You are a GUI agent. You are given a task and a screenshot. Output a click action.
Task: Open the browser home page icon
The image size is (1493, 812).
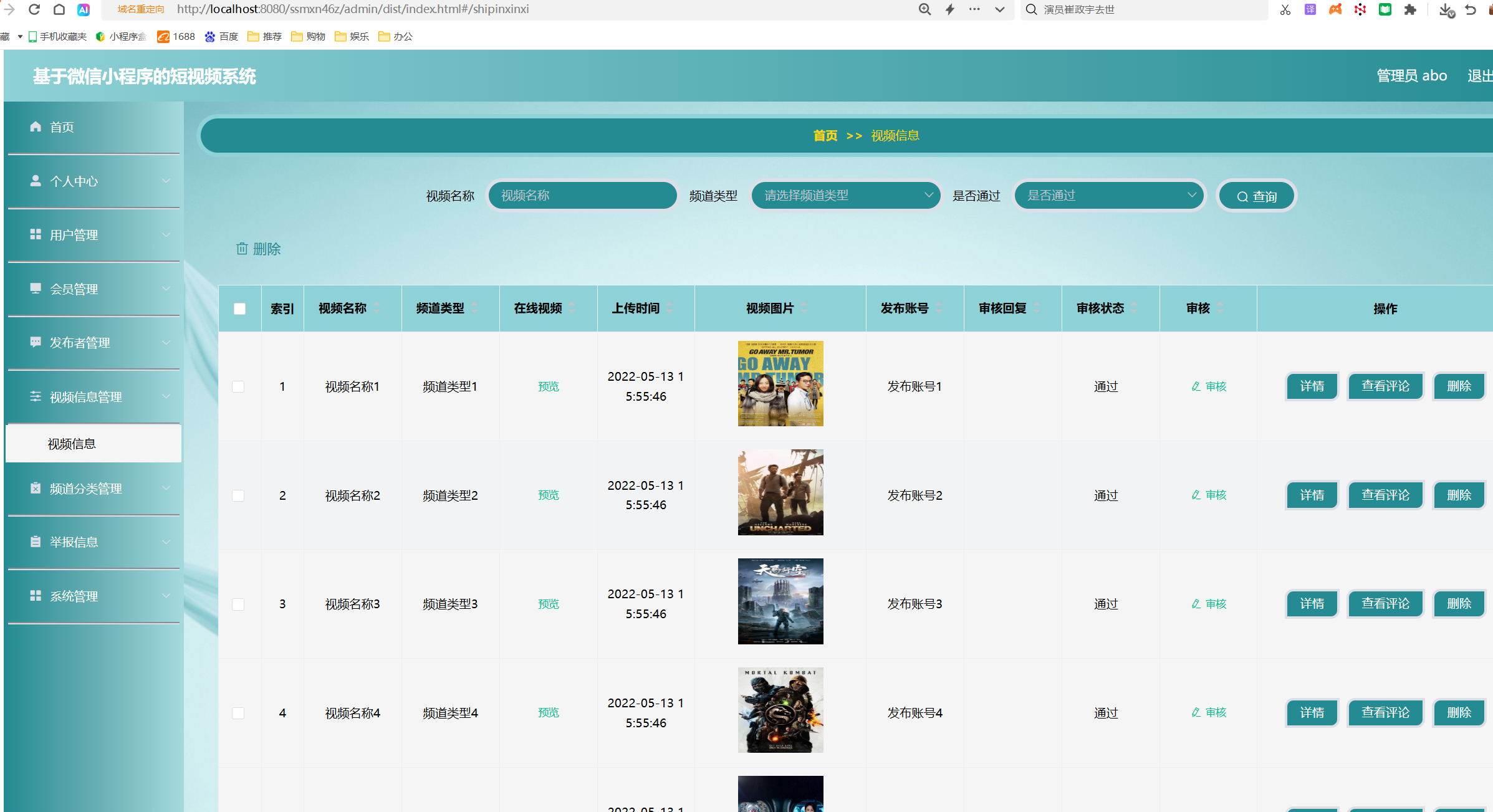(59, 9)
